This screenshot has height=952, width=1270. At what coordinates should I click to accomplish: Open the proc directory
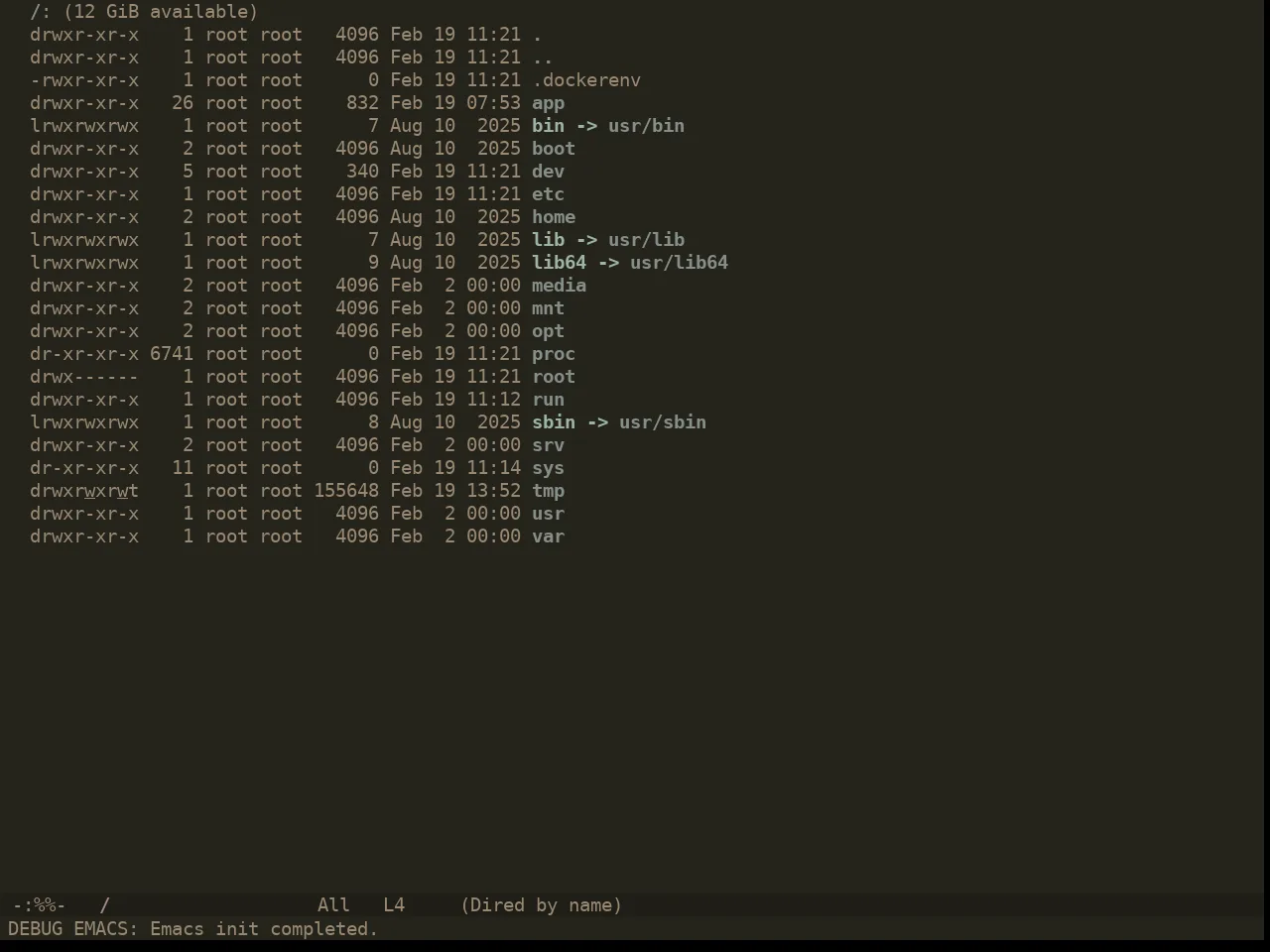(x=554, y=354)
